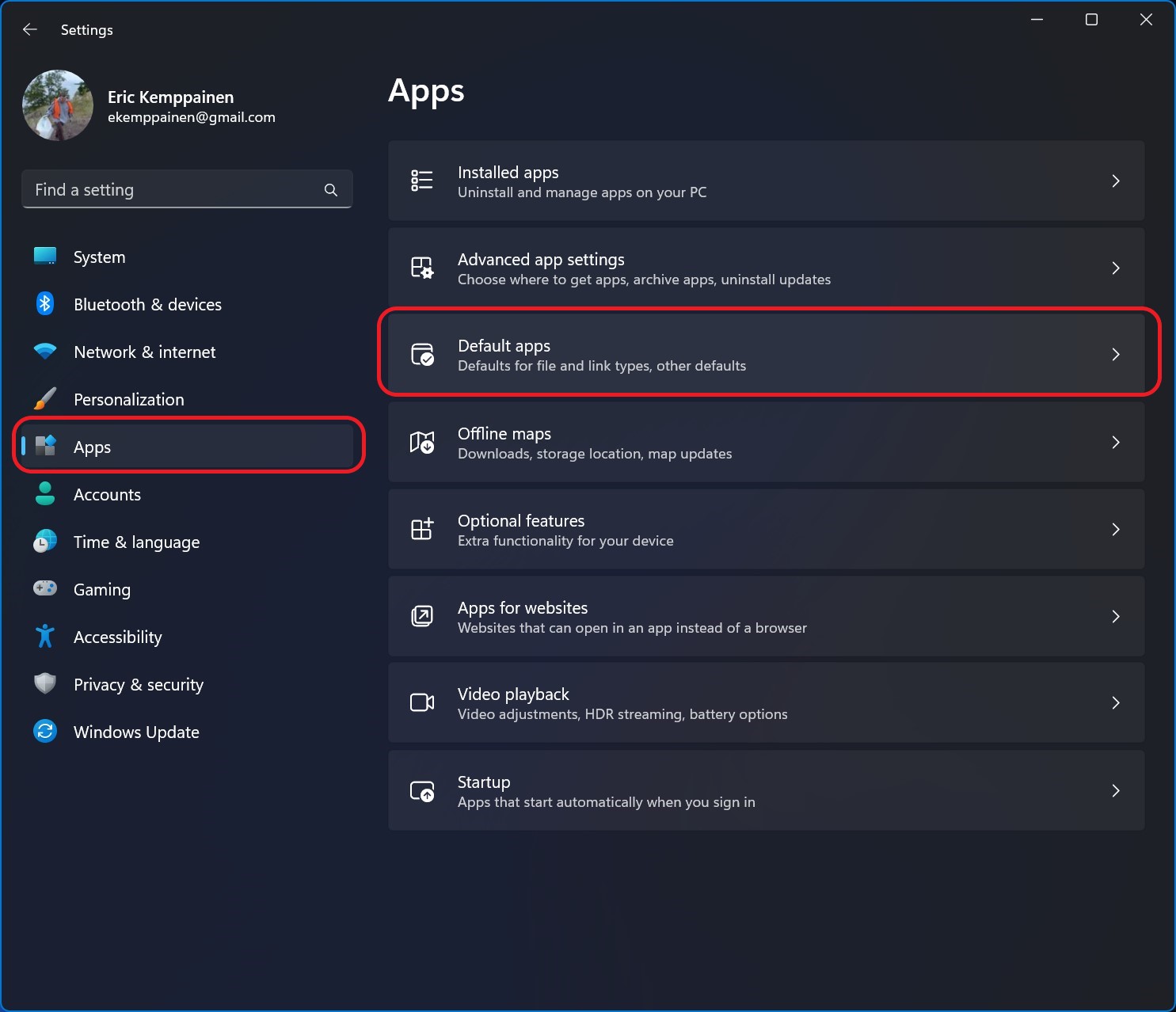Image resolution: width=1176 pixels, height=1012 pixels.
Task: Click 'Extra functionality for your device' text
Action: (565, 541)
